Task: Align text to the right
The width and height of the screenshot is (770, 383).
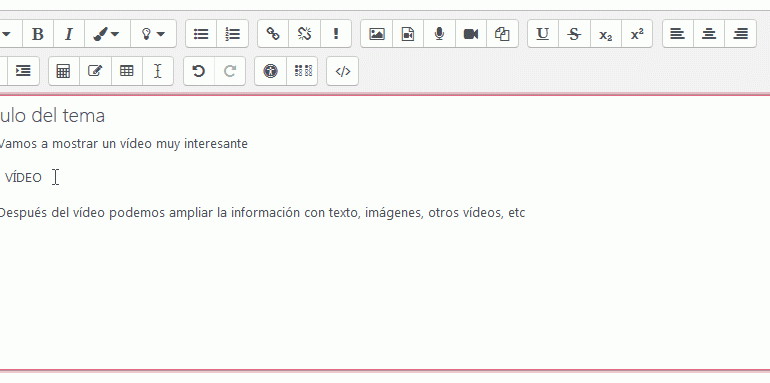Action: [740, 34]
